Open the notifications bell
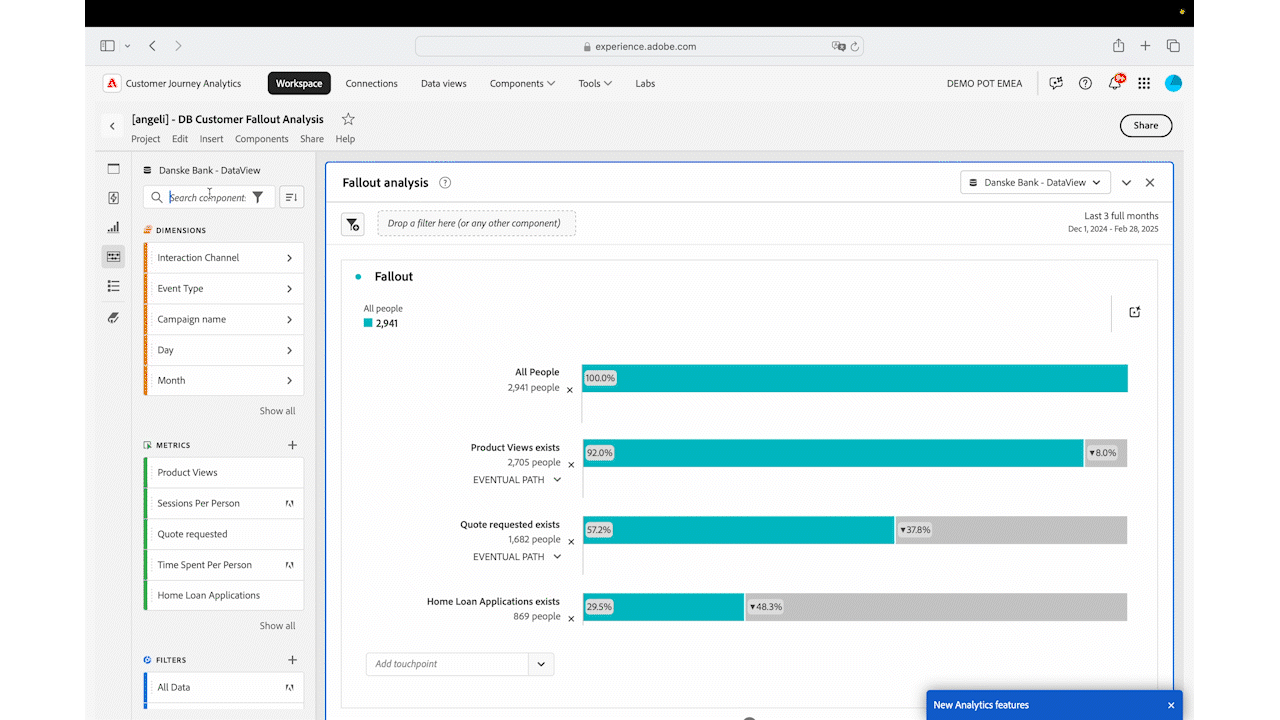1280x720 pixels. coord(1115,84)
